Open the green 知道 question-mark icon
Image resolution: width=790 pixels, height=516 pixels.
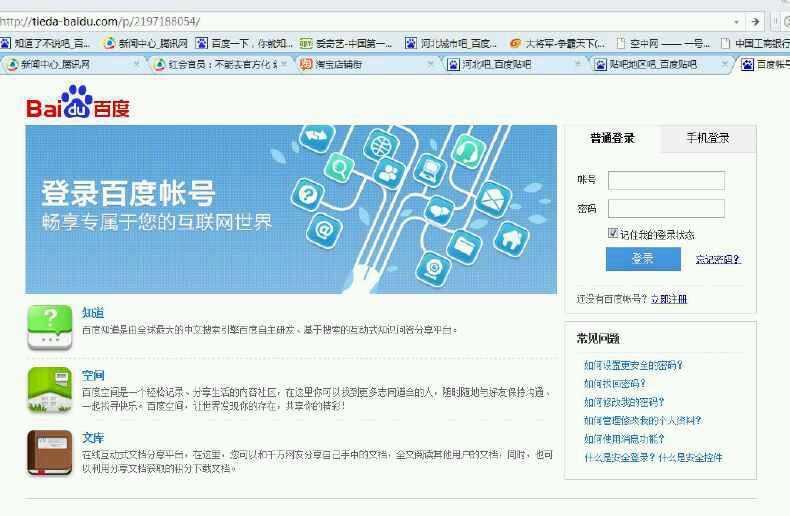point(49,328)
